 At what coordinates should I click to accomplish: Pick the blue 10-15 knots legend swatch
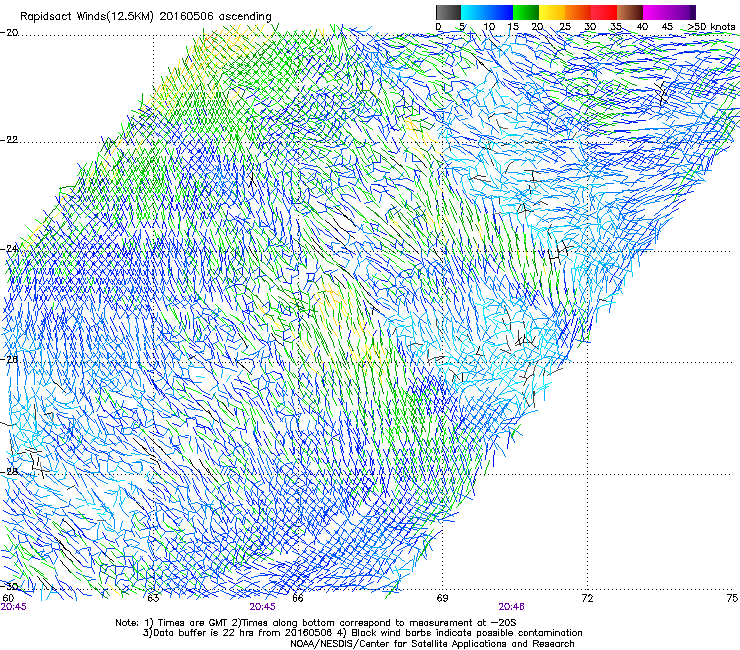pos(500,12)
